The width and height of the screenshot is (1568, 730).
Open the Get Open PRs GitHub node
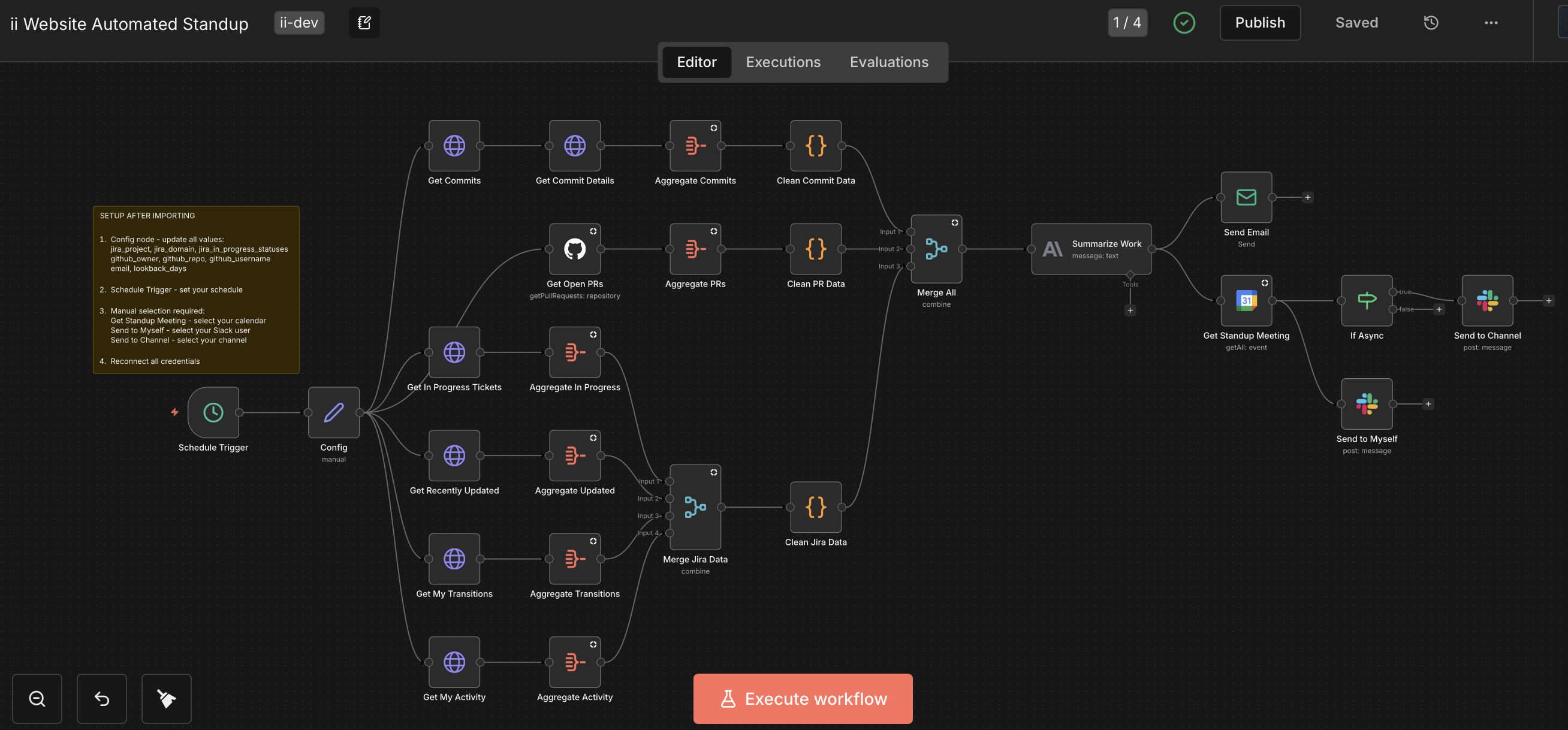point(574,248)
